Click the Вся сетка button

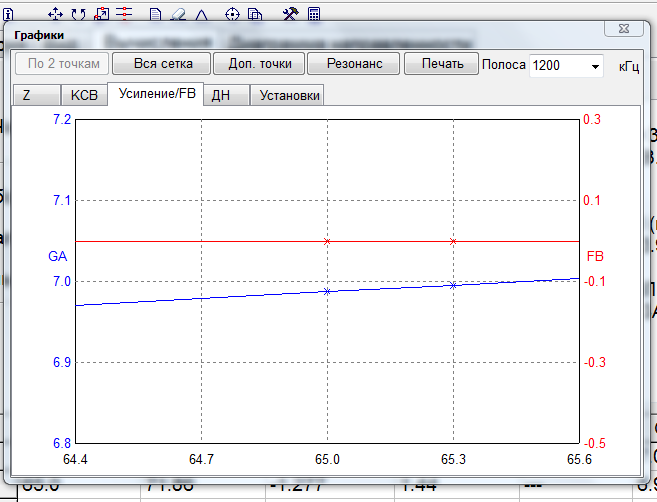click(163, 64)
